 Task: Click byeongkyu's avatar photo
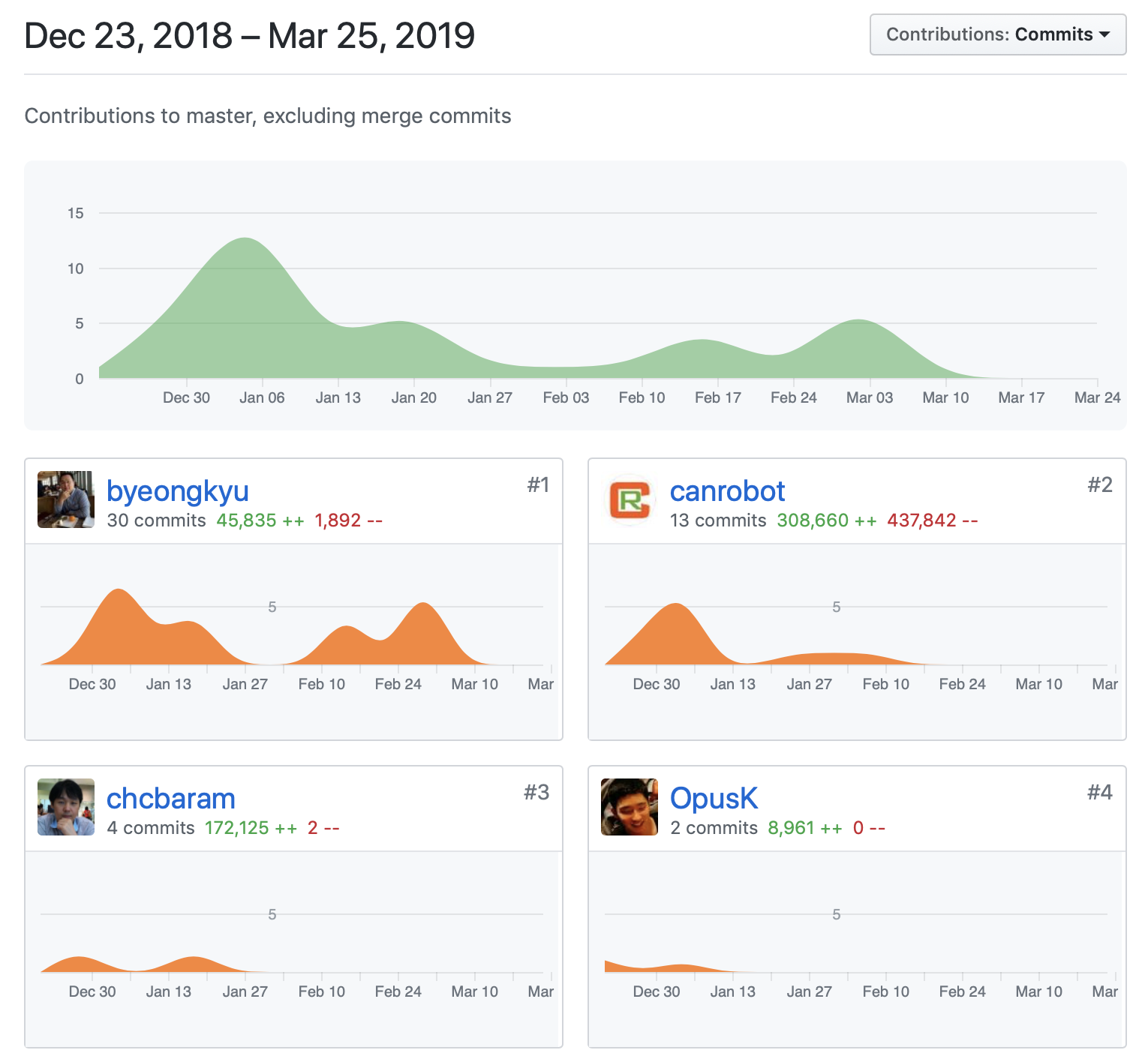click(66, 499)
